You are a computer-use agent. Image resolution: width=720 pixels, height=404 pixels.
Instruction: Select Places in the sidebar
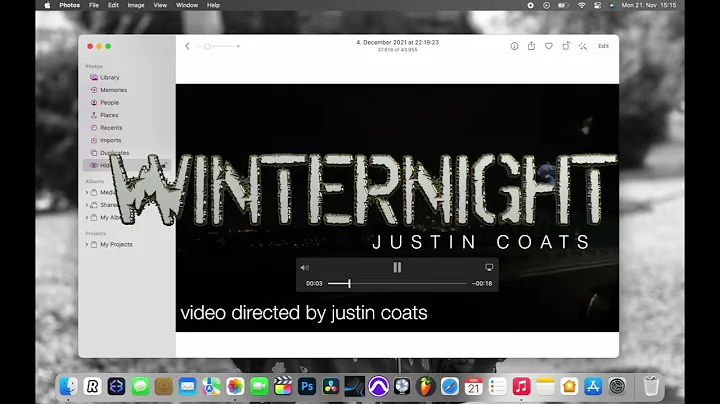click(109, 115)
